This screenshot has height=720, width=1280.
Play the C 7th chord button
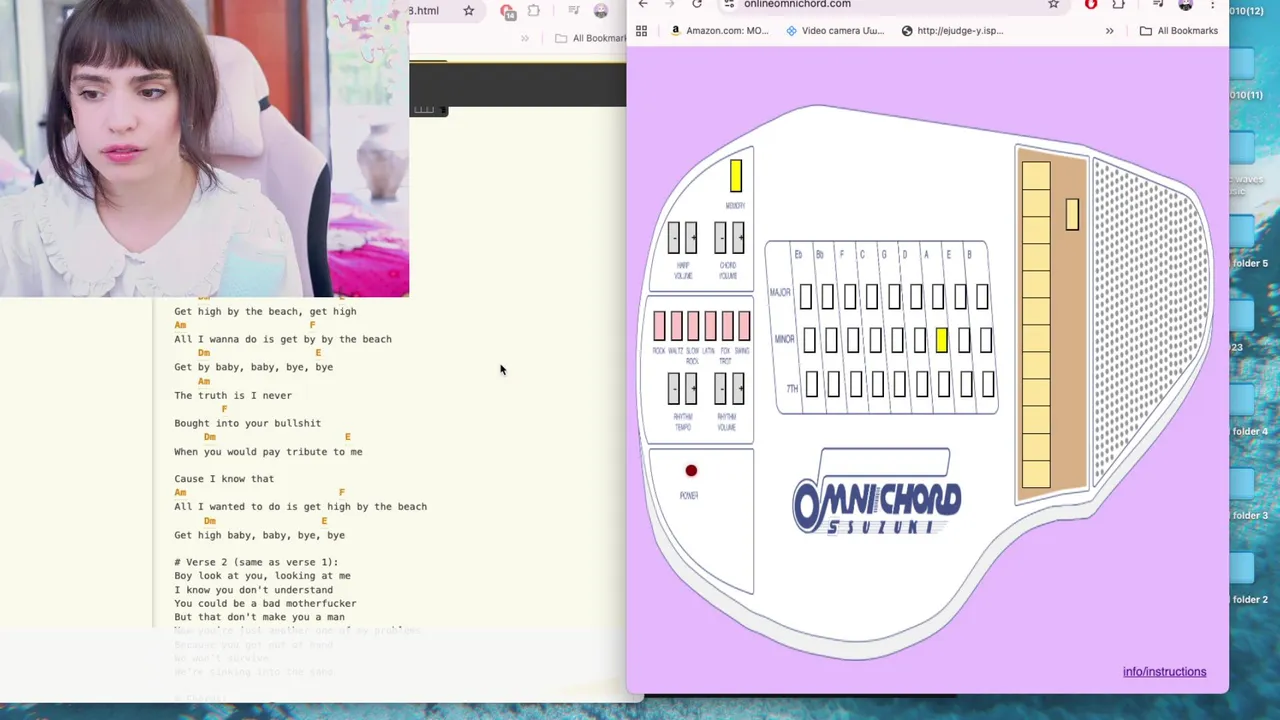pos(878,385)
